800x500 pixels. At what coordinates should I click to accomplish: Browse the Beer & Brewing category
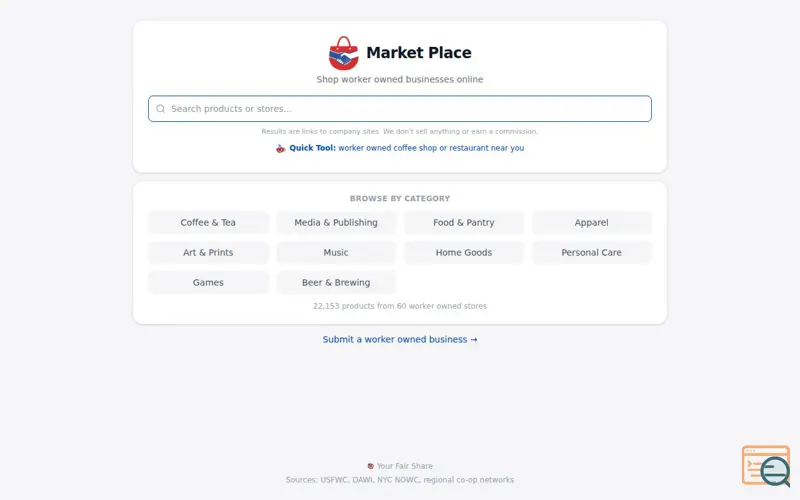[336, 283]
